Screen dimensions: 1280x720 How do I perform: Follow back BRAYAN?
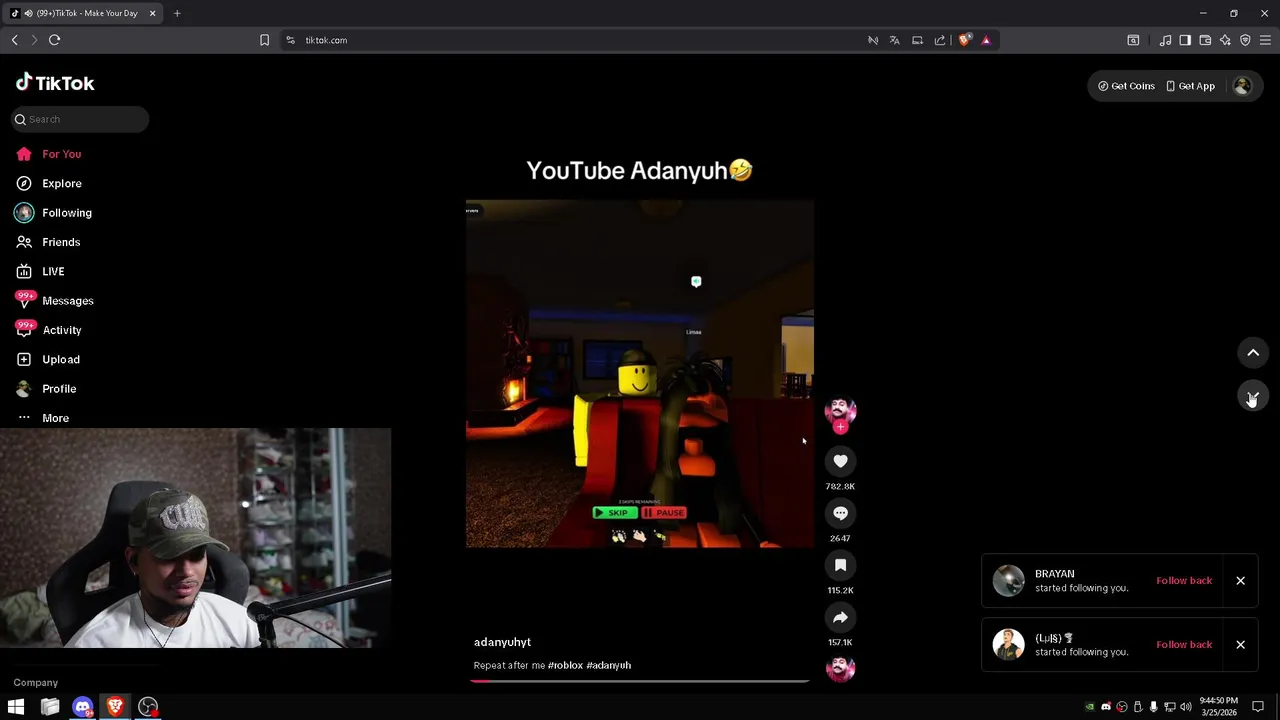tap(1184, 580)
